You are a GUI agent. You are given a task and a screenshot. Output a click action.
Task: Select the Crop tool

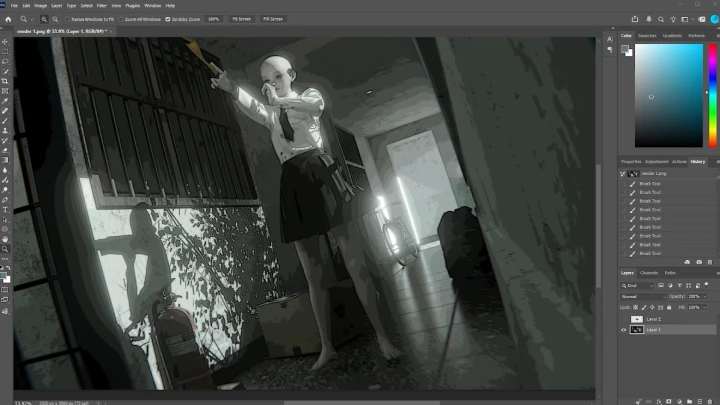(5, 81)
